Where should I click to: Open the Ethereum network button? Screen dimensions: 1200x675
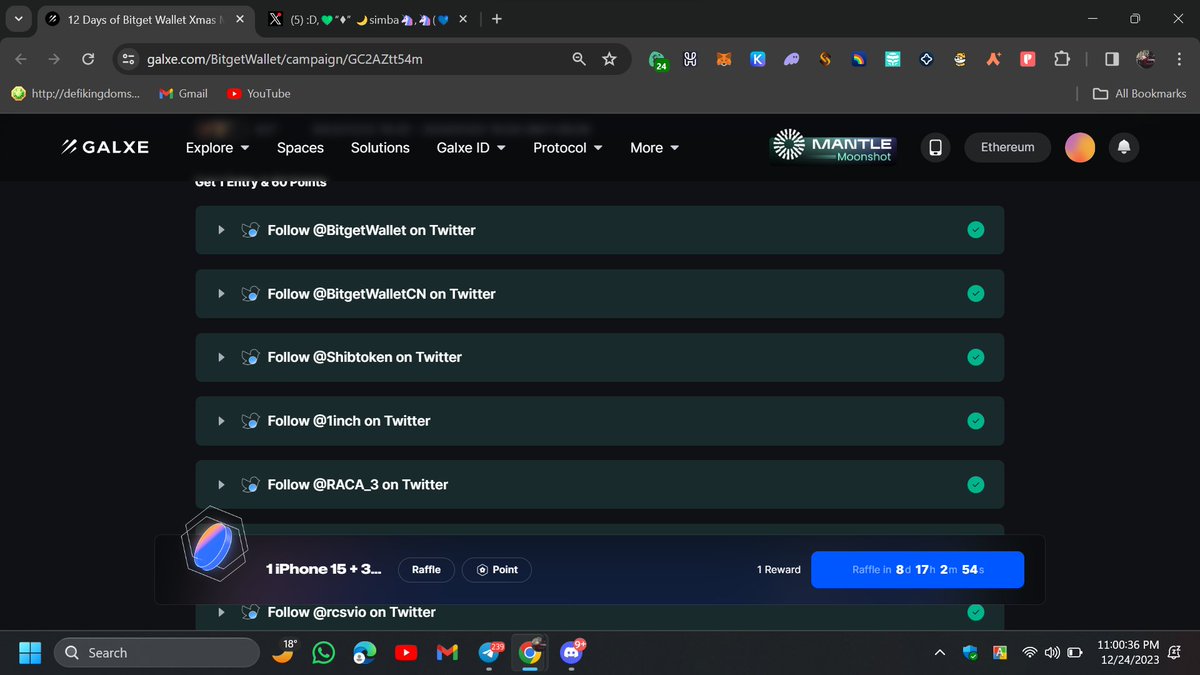1007,147
